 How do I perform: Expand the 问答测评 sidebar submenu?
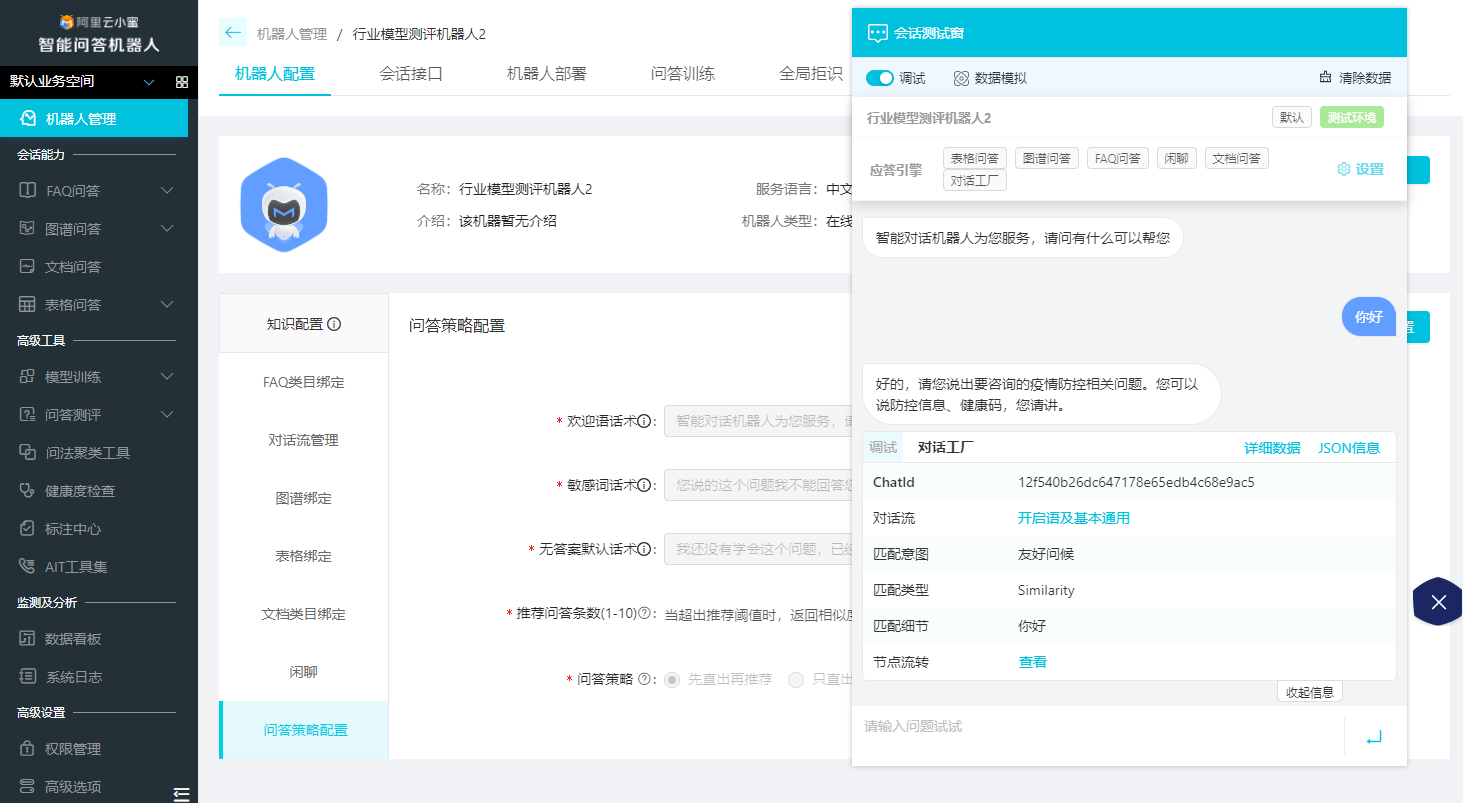(167, 415)
